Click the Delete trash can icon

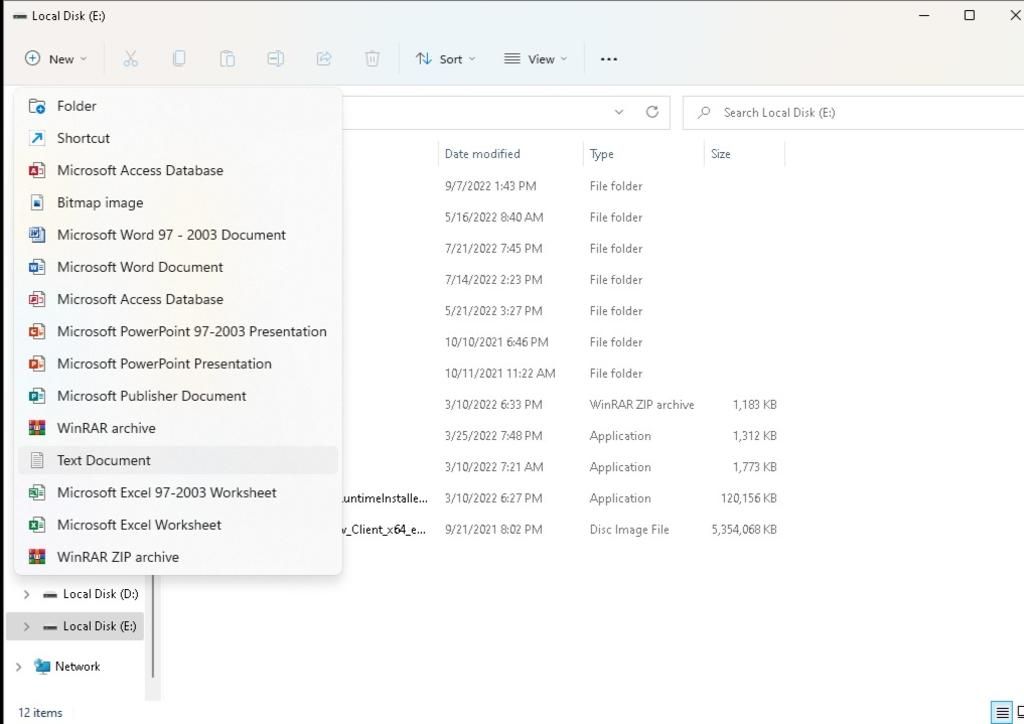[372, 59]
